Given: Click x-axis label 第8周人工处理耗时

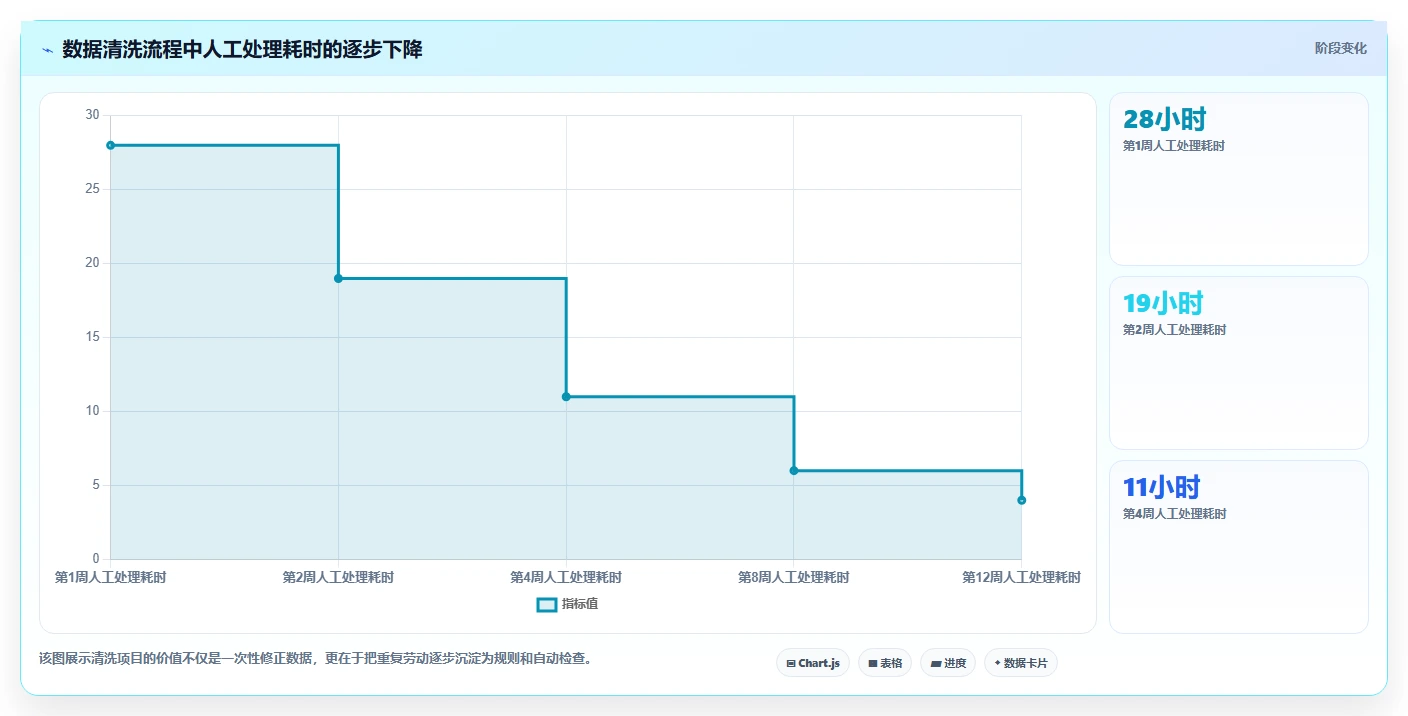Looking at the screenshot, I should [x=794, y=577].
